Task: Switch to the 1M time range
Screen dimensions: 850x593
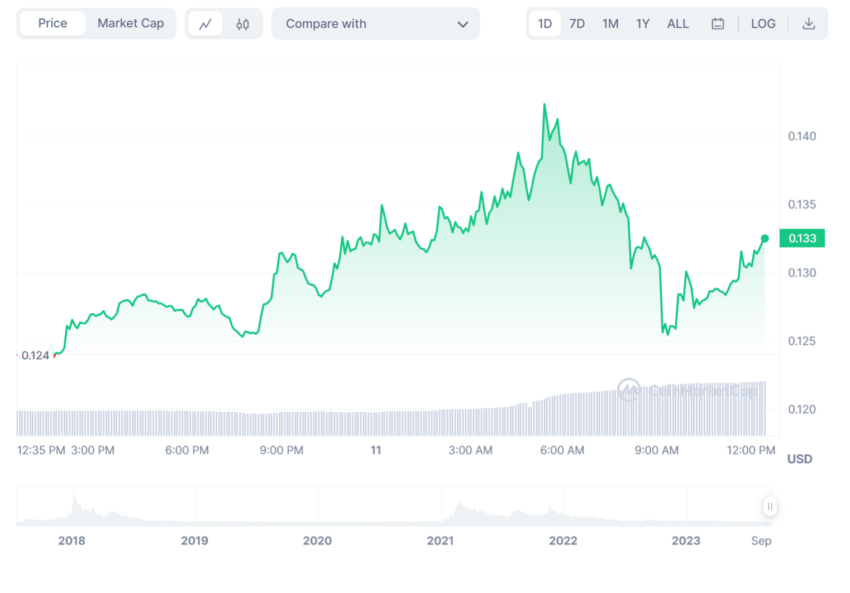Action: [x=610, y=24]
